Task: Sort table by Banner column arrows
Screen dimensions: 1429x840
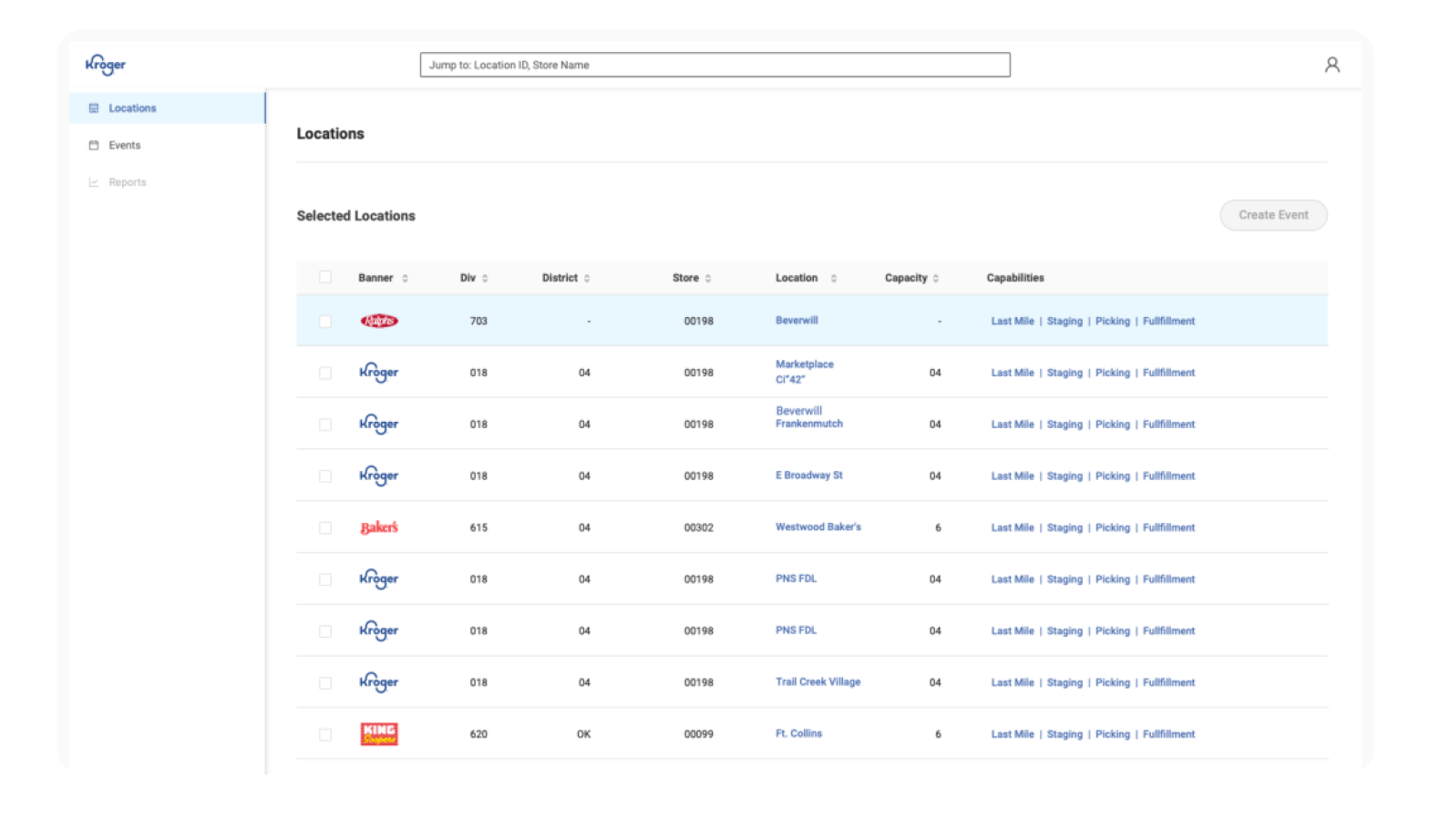Action: point(405,279)
